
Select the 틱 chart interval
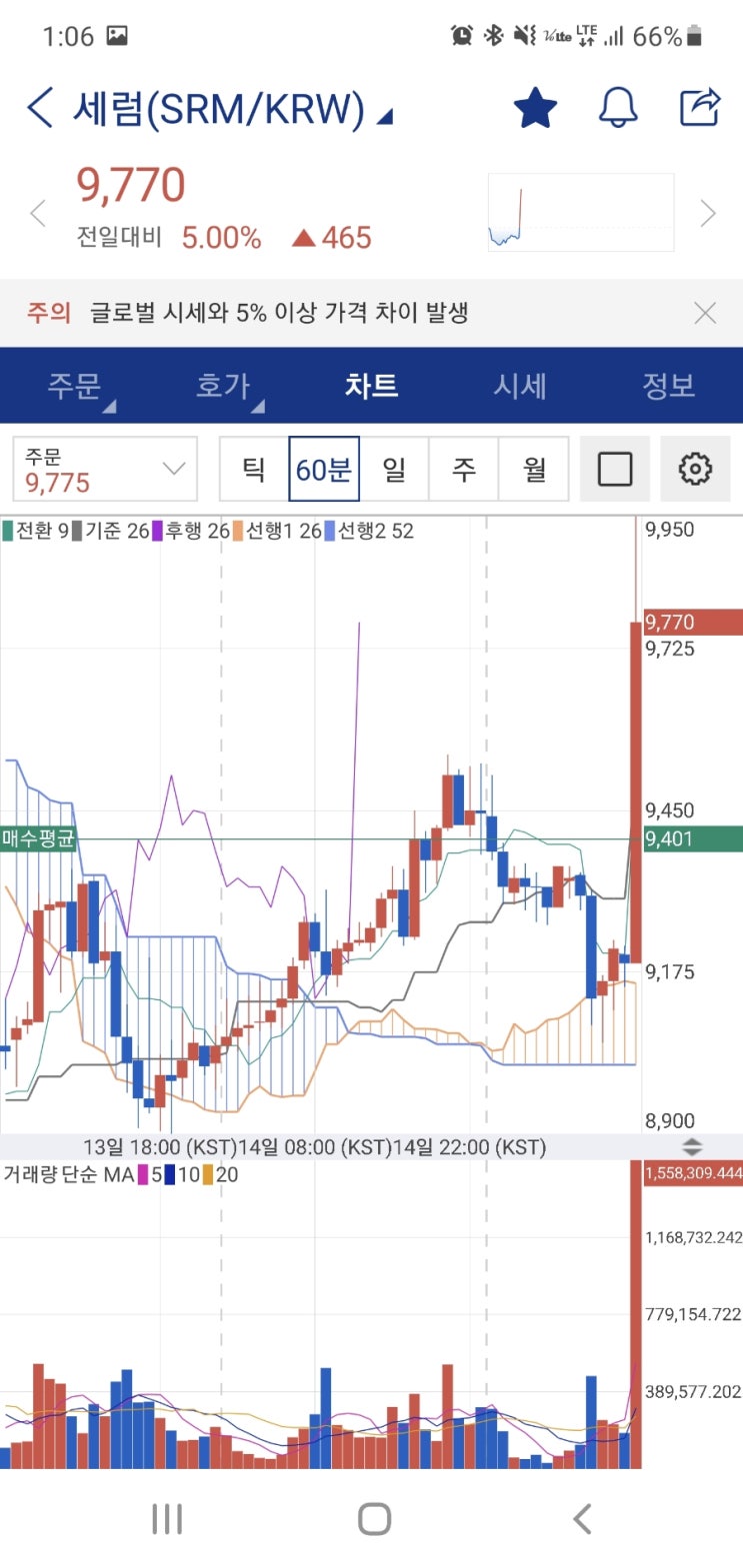pos(254,469)
